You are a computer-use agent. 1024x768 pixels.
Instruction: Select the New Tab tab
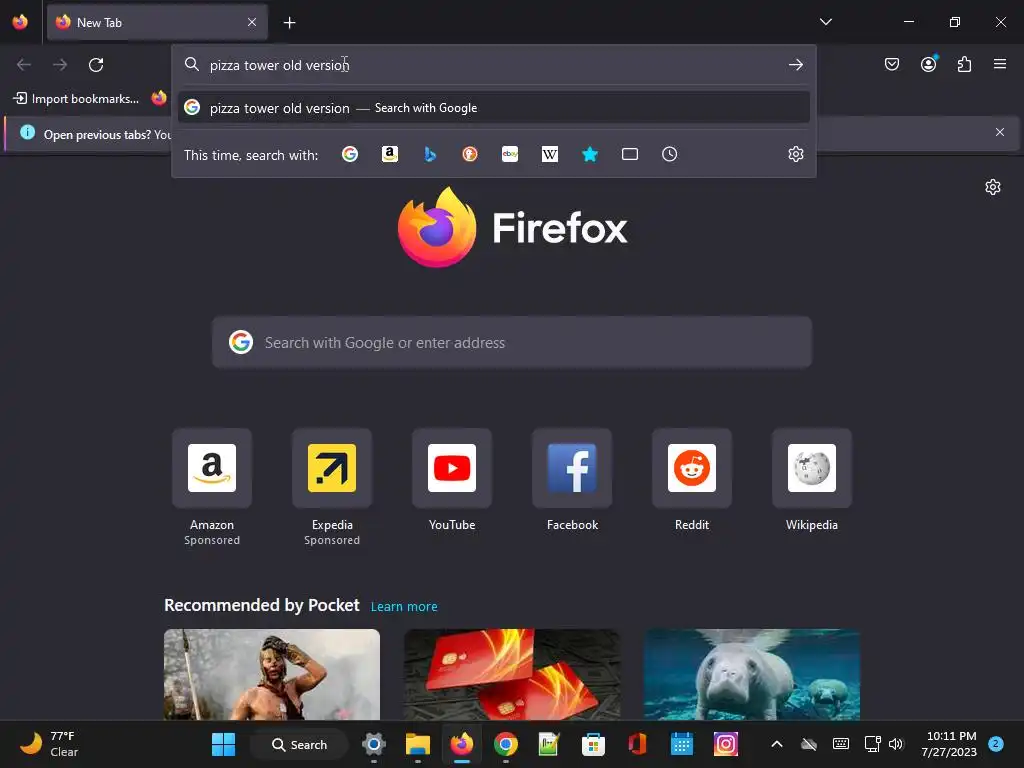point(157,22)
